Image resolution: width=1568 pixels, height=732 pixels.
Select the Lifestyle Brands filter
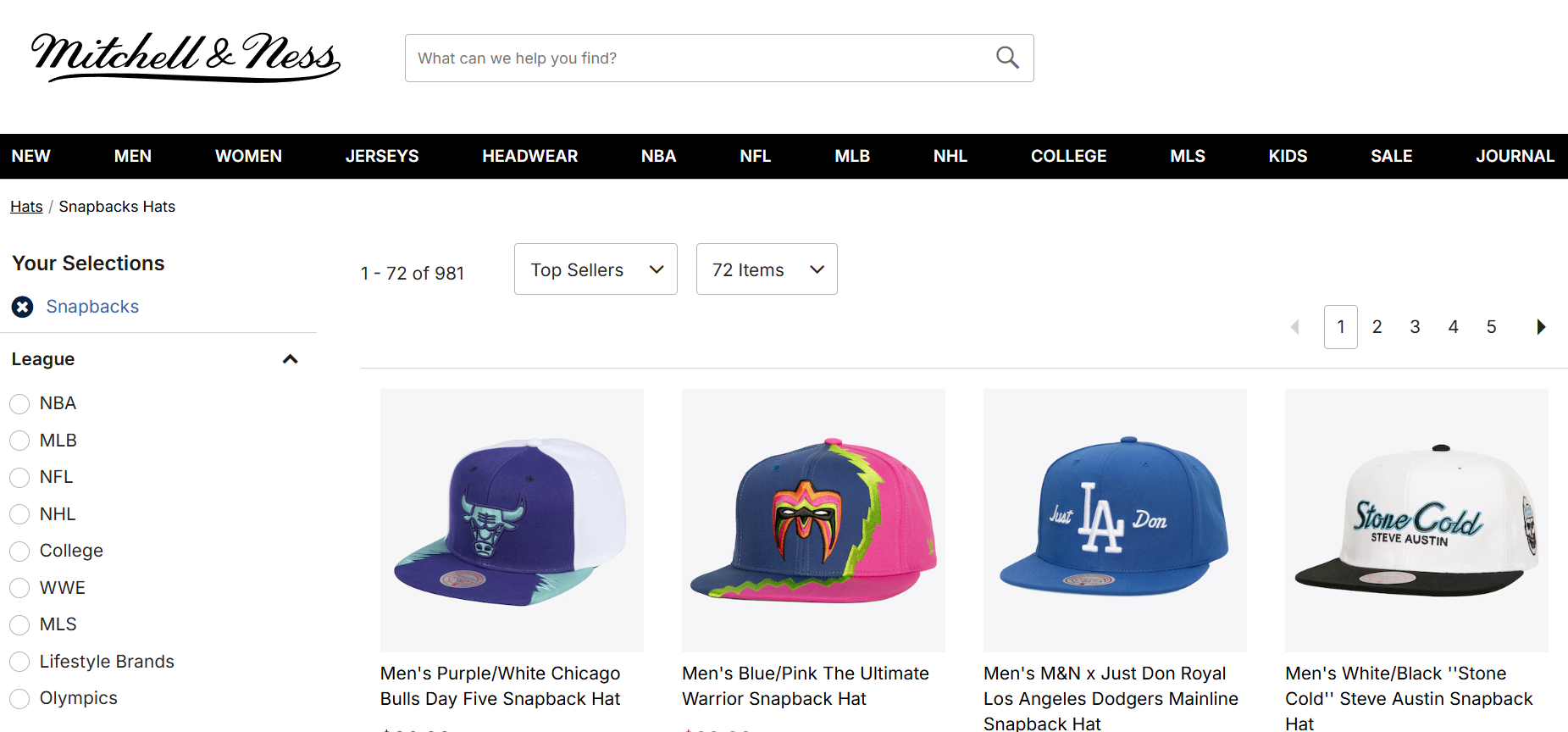[x=19, y=662]
